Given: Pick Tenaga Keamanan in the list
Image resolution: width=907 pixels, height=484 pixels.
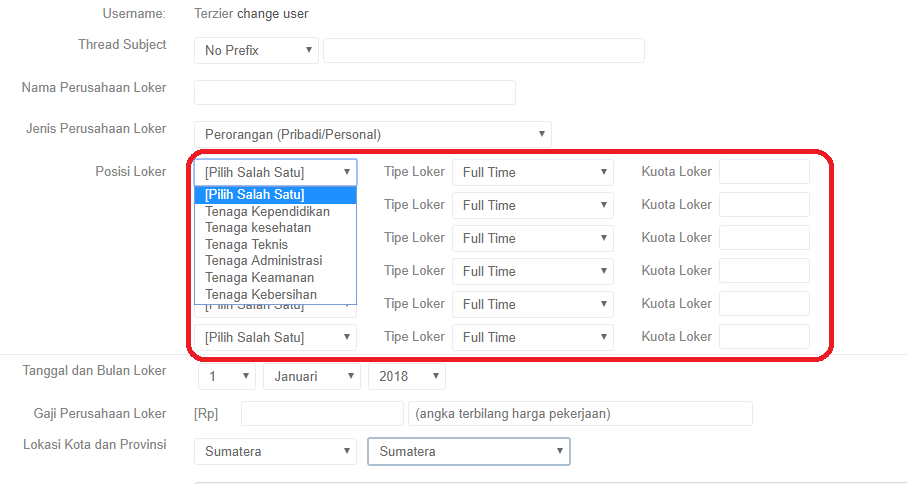Looking at the screenshot, I should click(259, 277).
